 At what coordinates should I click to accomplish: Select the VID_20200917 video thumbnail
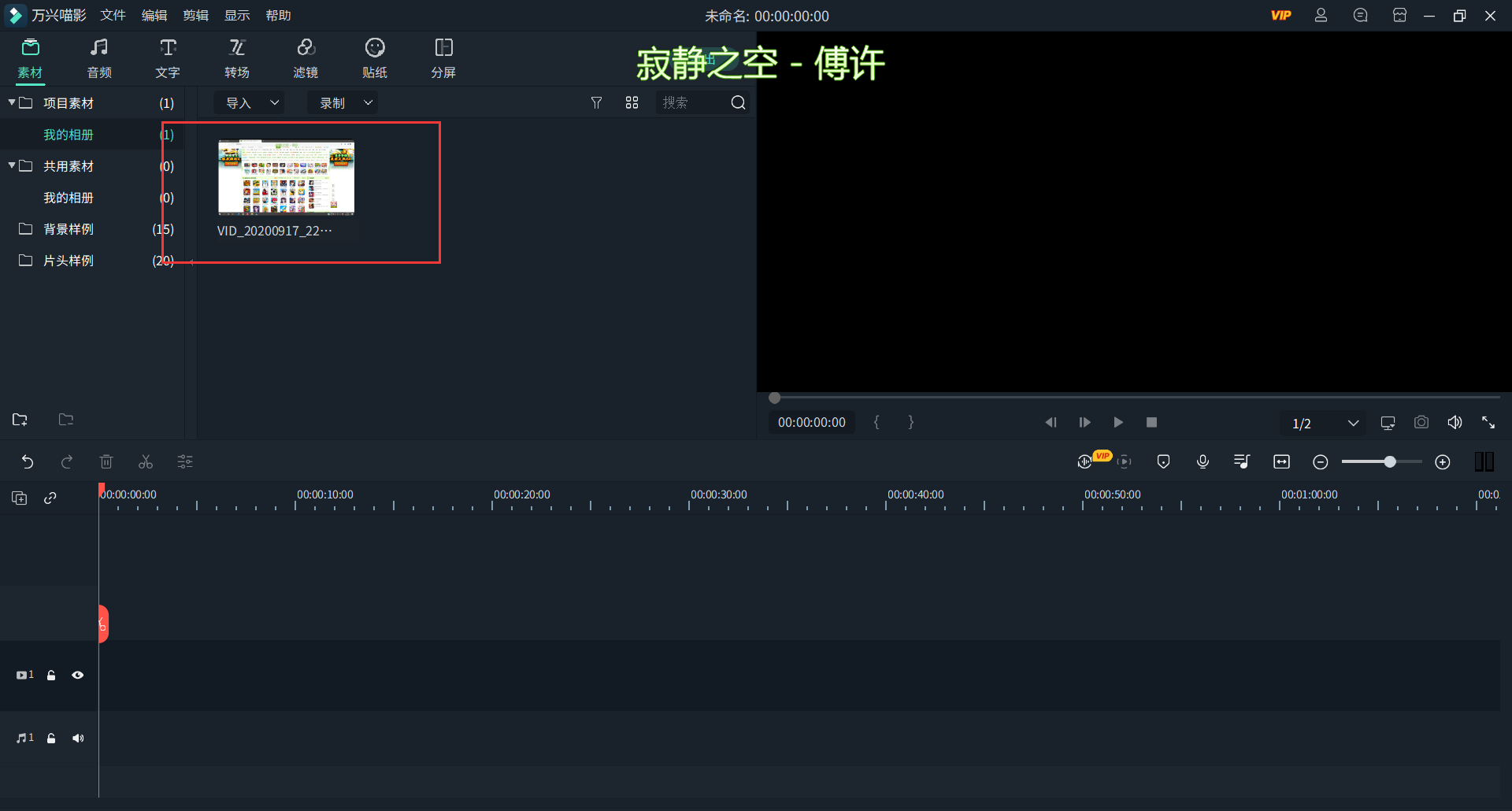click(x=285, y=177)
